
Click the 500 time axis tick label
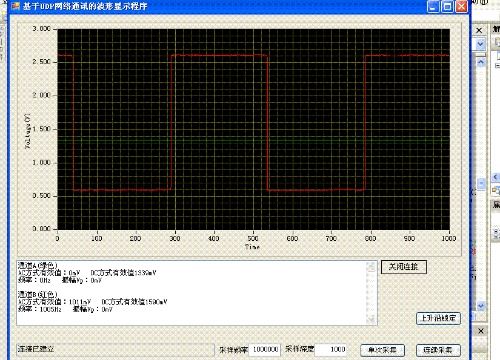pyautogui.click(x=253, y=238)
